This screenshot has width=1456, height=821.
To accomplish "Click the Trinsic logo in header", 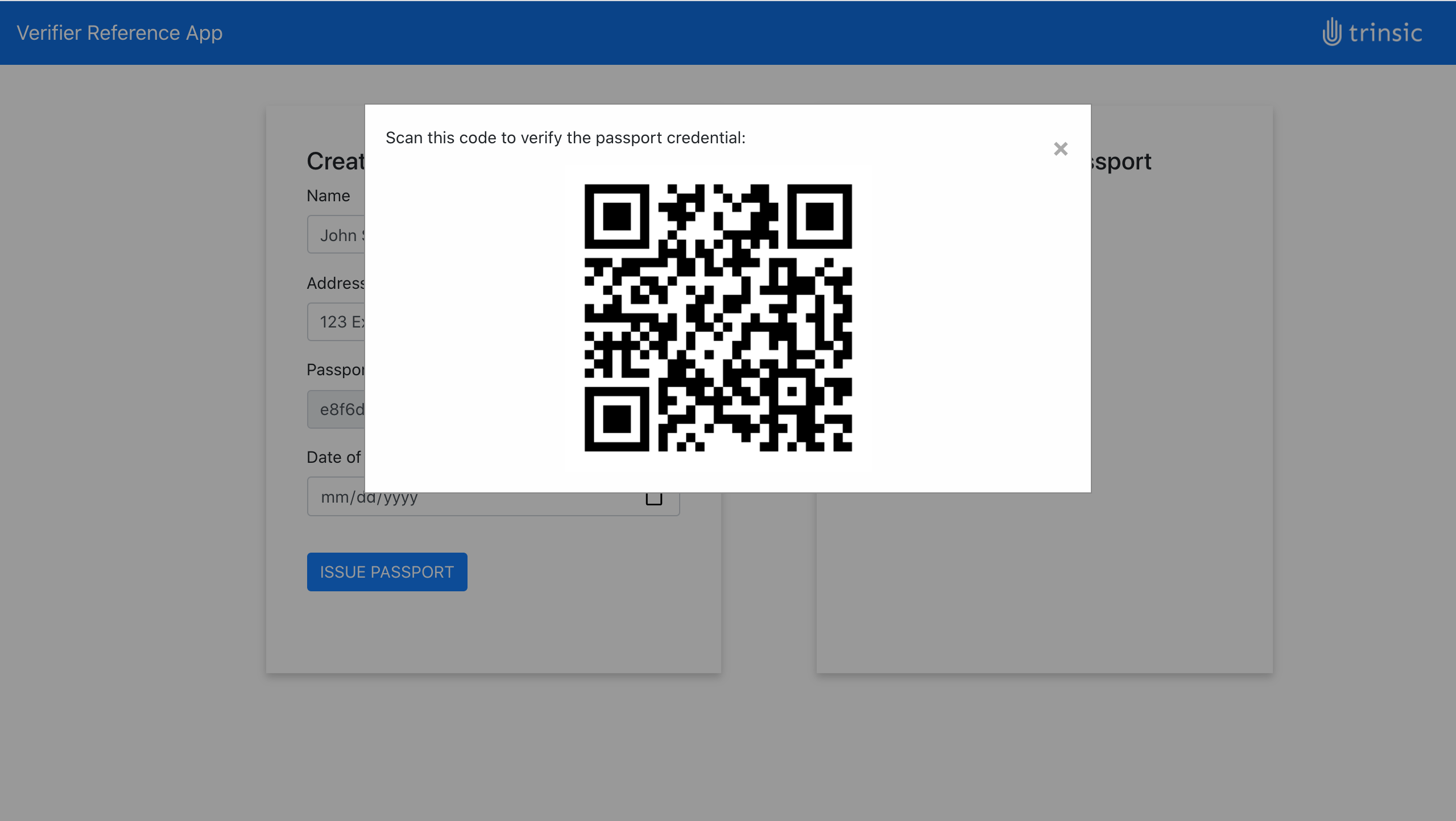I will (1372, 32).
